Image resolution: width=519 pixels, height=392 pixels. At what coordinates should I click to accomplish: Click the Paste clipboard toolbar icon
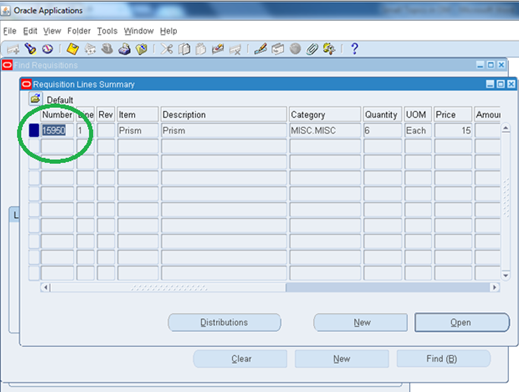[x=201, y=49]
